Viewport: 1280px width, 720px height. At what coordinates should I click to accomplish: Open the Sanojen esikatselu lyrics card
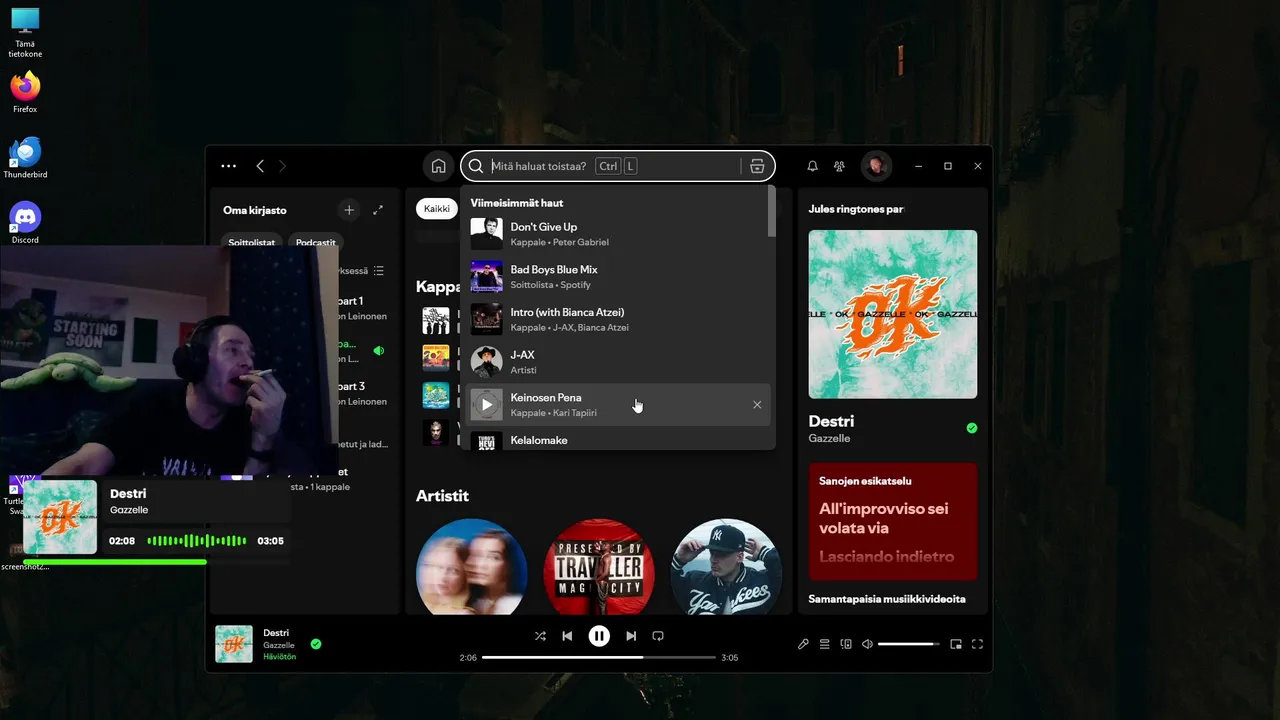click(x=893, y=521)
